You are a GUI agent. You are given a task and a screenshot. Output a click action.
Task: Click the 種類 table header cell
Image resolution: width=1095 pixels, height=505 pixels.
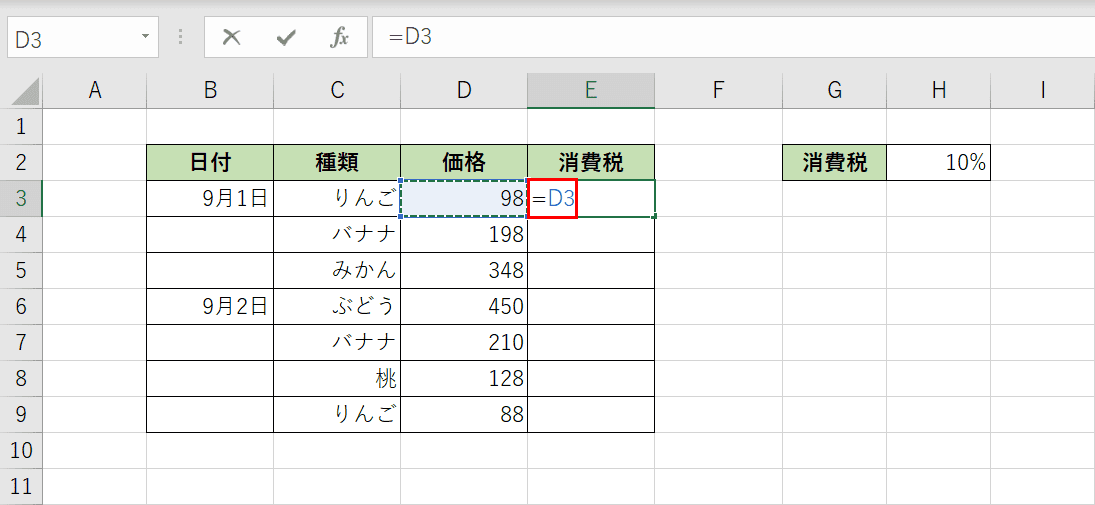tap(337, 163)
